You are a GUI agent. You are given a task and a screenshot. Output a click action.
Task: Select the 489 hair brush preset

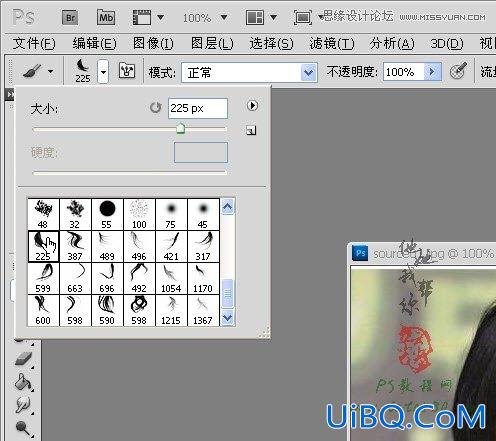107,246
